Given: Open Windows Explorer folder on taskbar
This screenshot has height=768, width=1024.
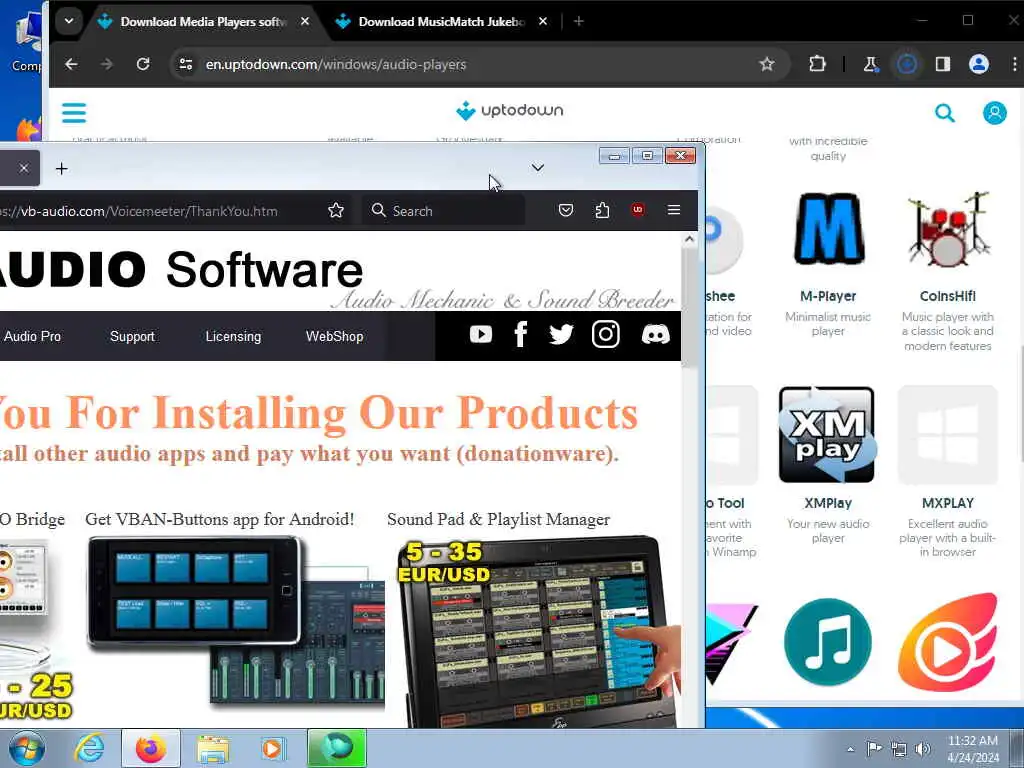Looking at the screenshot, I should (213, 749).
